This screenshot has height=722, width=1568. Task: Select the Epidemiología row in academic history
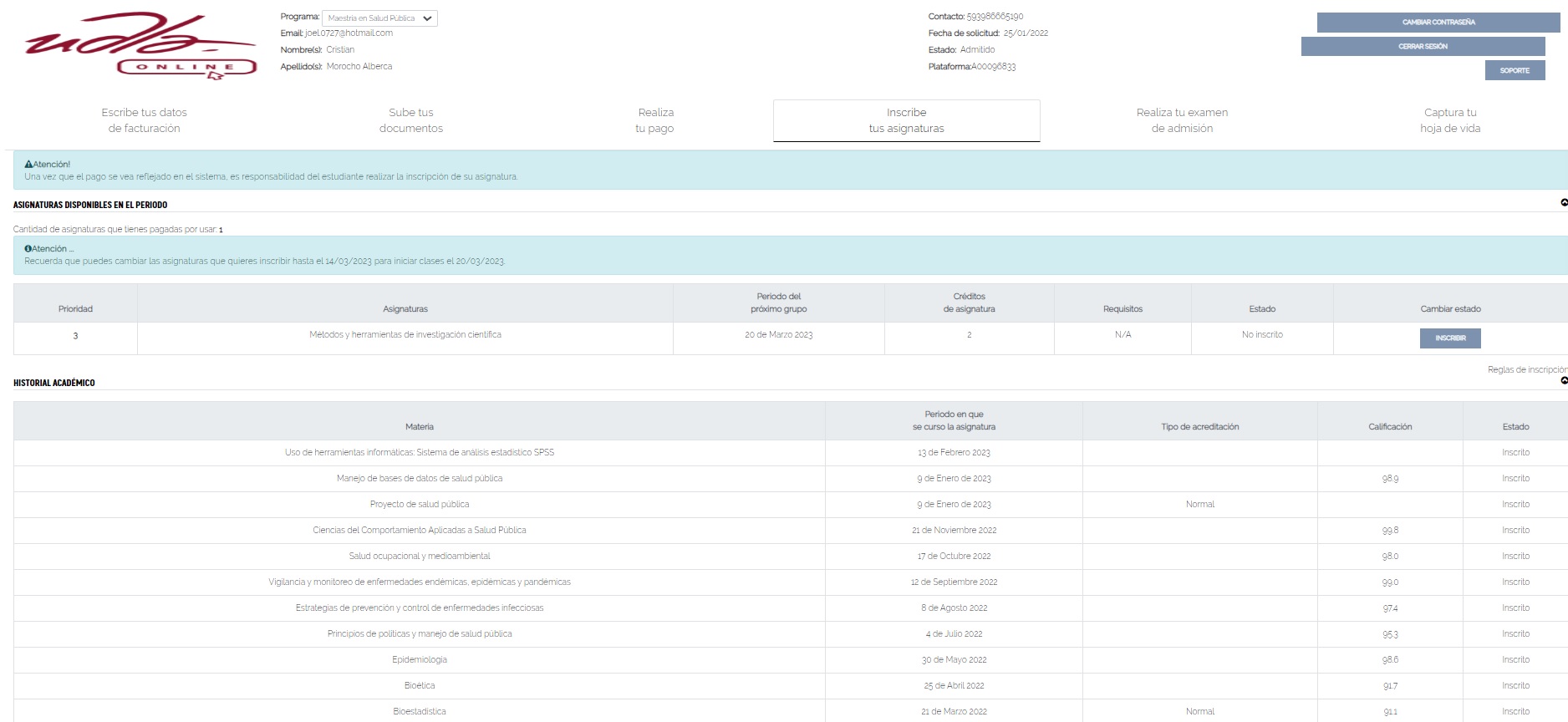[419, 660]
